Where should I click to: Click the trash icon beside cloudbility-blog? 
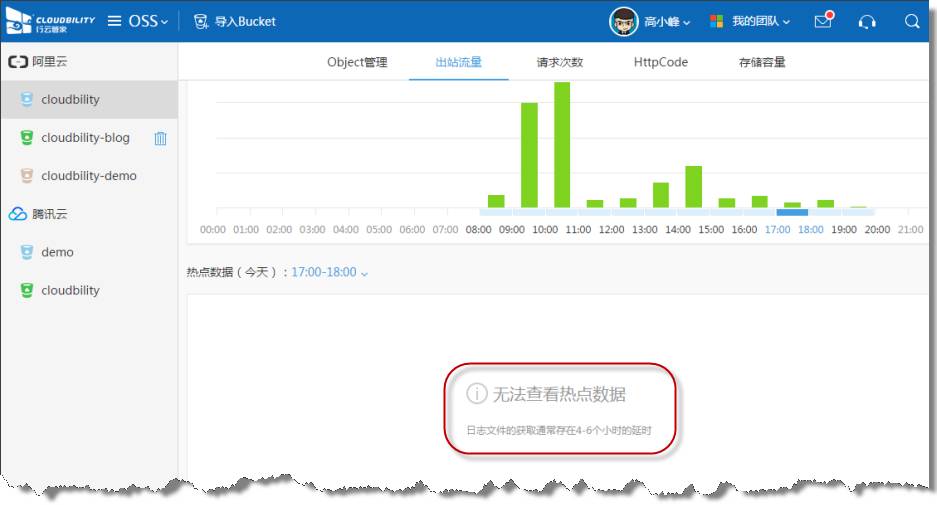click(x=160, y=138)
